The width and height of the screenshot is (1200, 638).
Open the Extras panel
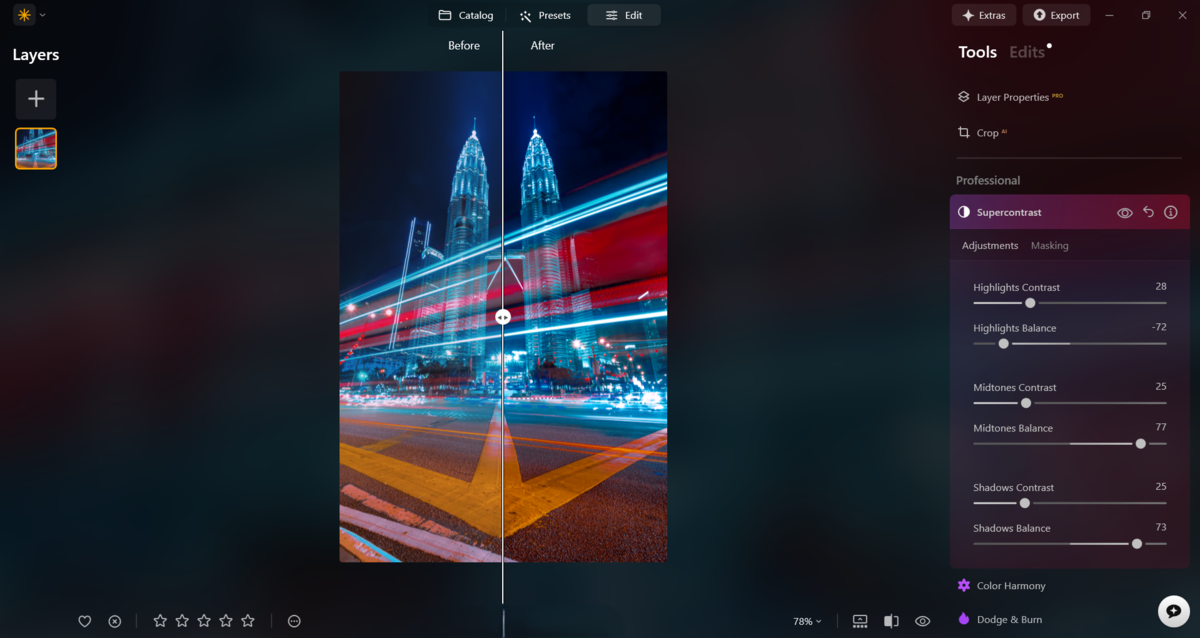coord(983,15)
